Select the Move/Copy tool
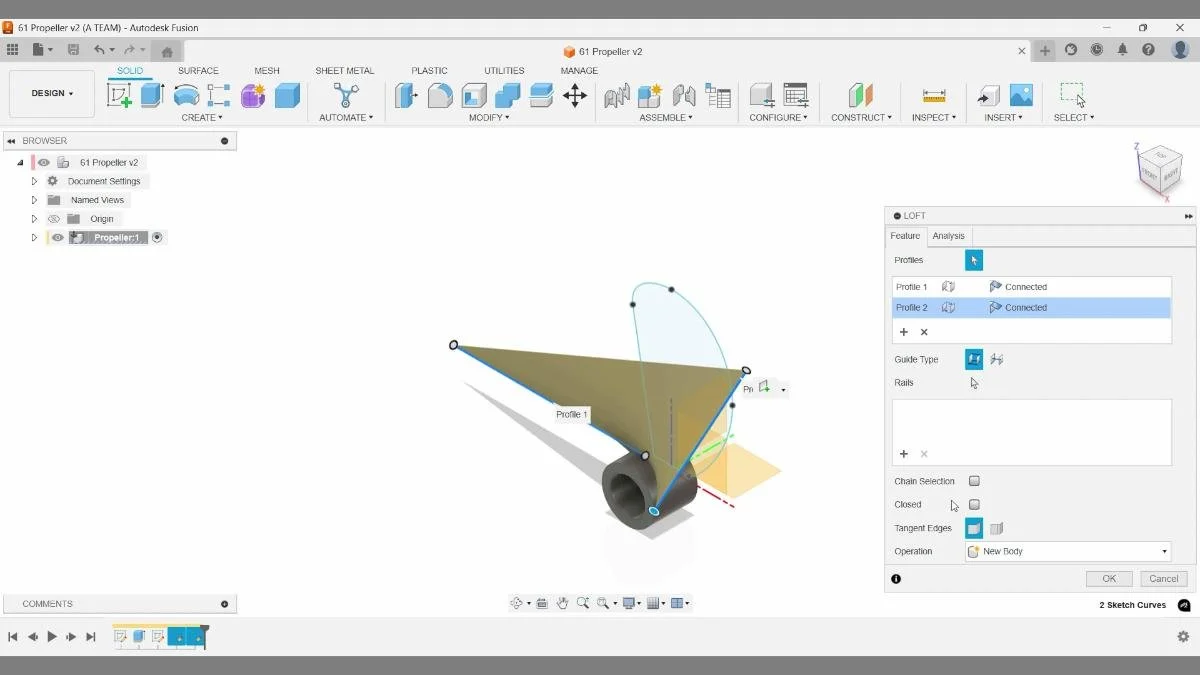Image resolution: width=1200 pixels, height=675 pixels. click(x=575, y=95)
